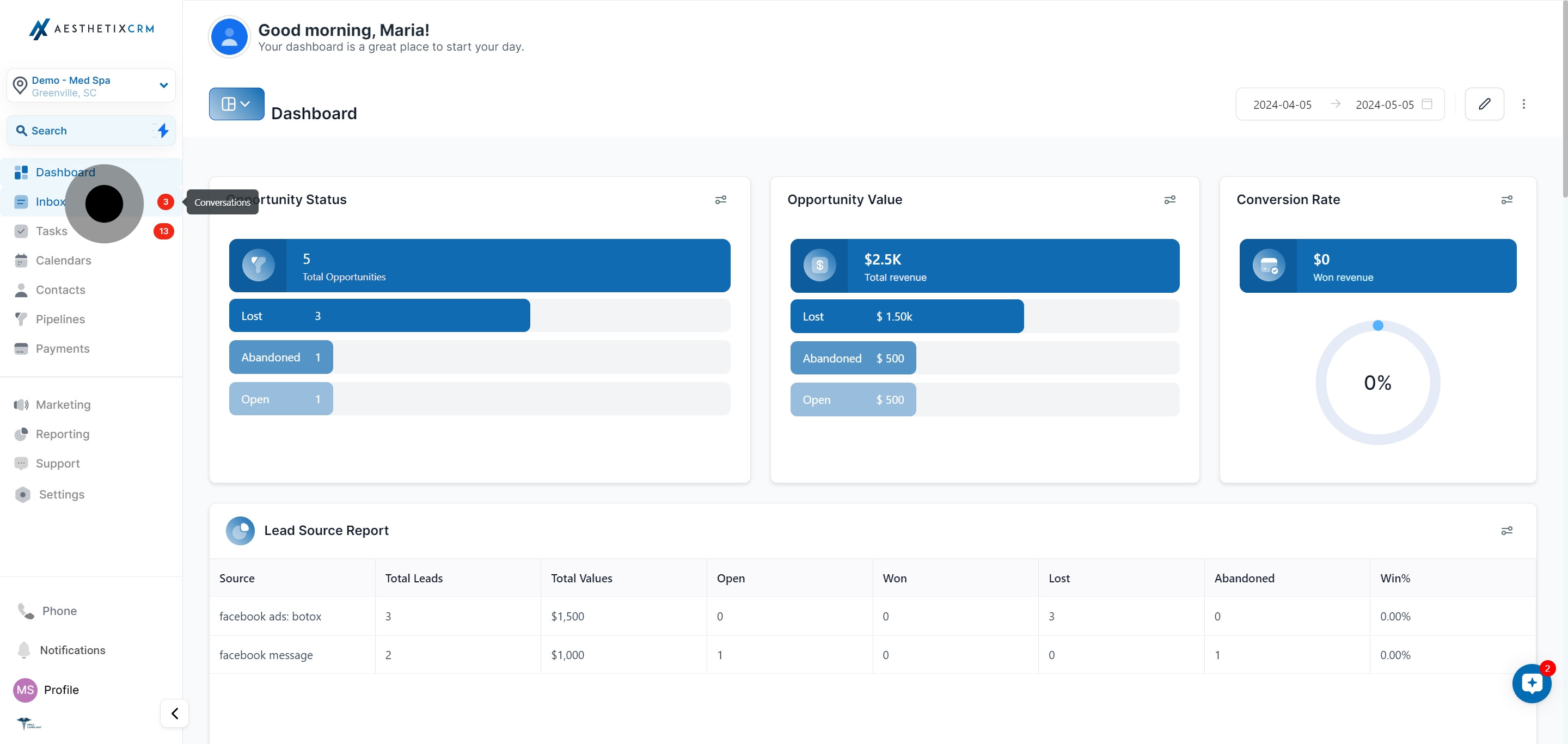Viewport: 1568px width, 744px height.
Task: Open the Tasks menu item with 13 badge
Action: (x=52, y=231)
